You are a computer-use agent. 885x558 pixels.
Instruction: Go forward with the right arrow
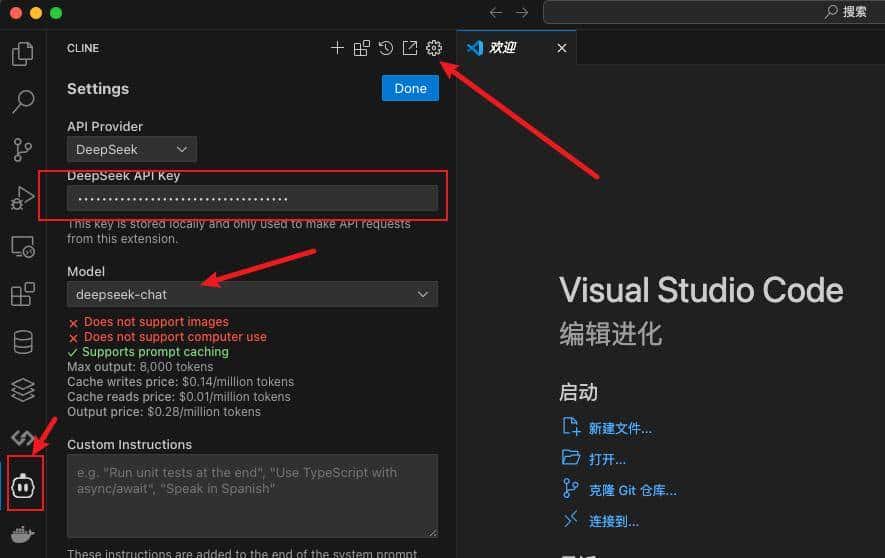click(522, 12)
